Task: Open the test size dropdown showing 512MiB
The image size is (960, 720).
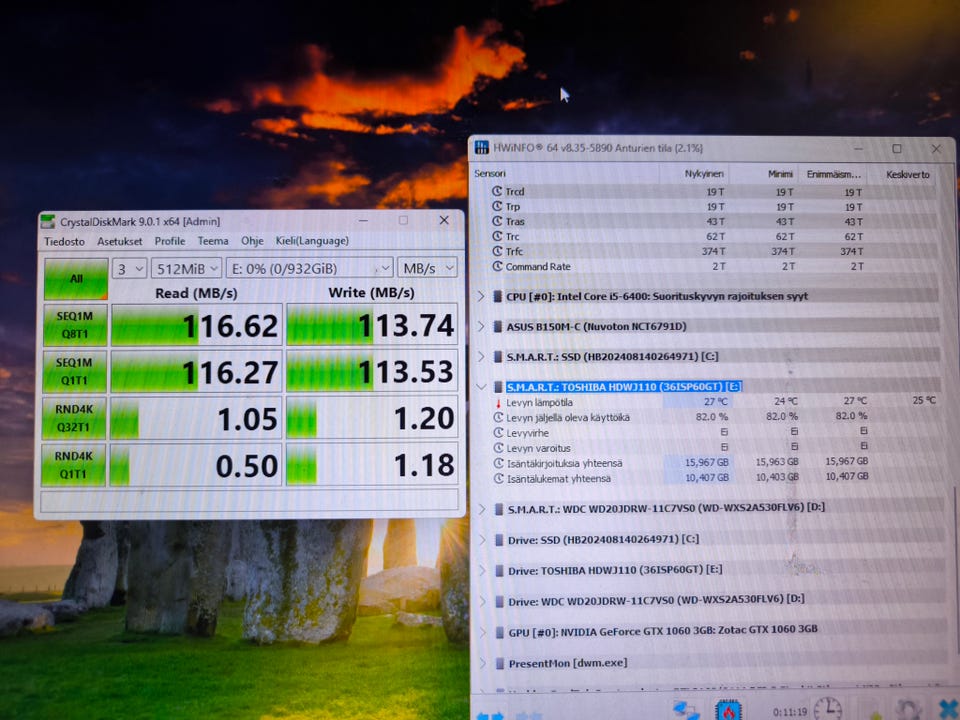Action: (186, 269)
